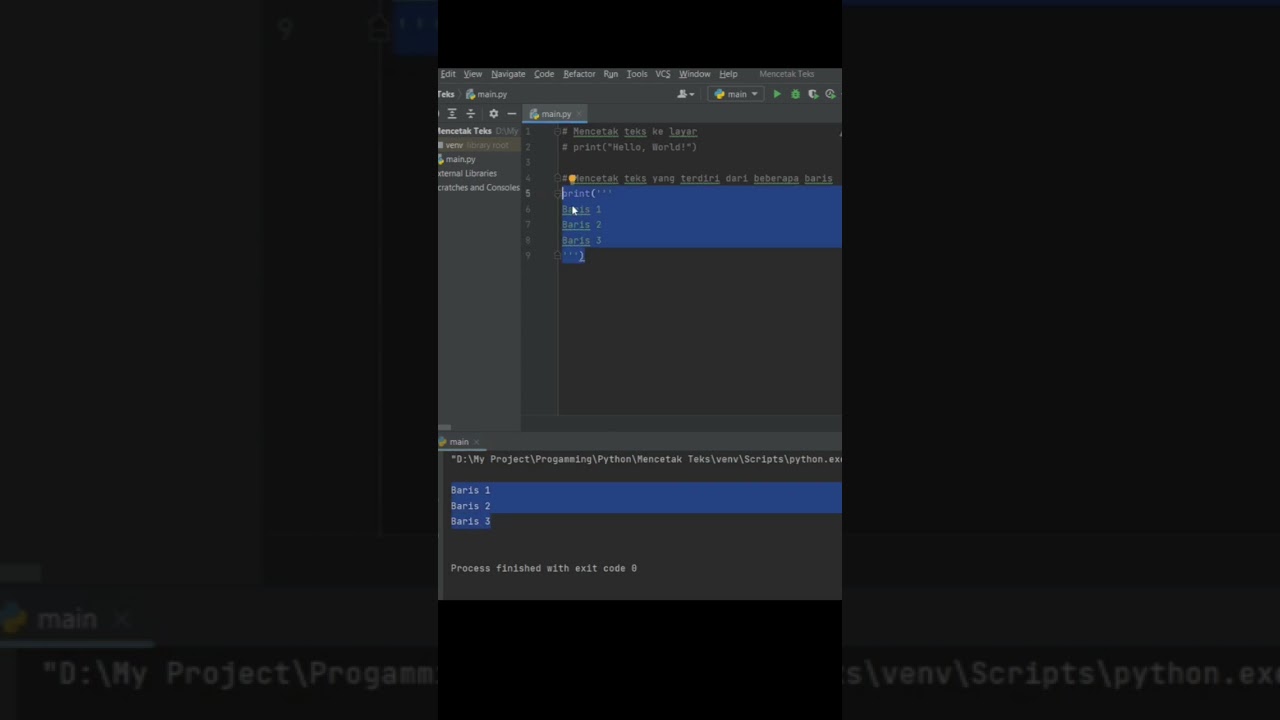
Task: Hide the Project panel with minus icon
Action: point(511,114)
